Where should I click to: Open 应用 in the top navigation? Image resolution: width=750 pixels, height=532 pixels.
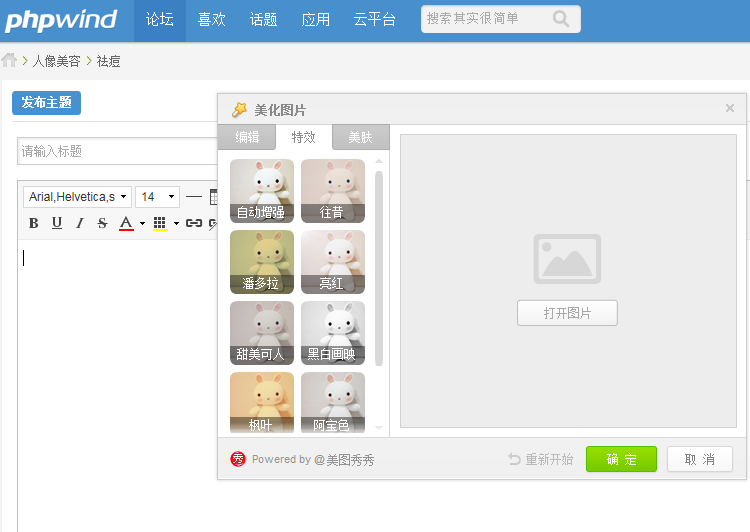[x=315, y=20]
